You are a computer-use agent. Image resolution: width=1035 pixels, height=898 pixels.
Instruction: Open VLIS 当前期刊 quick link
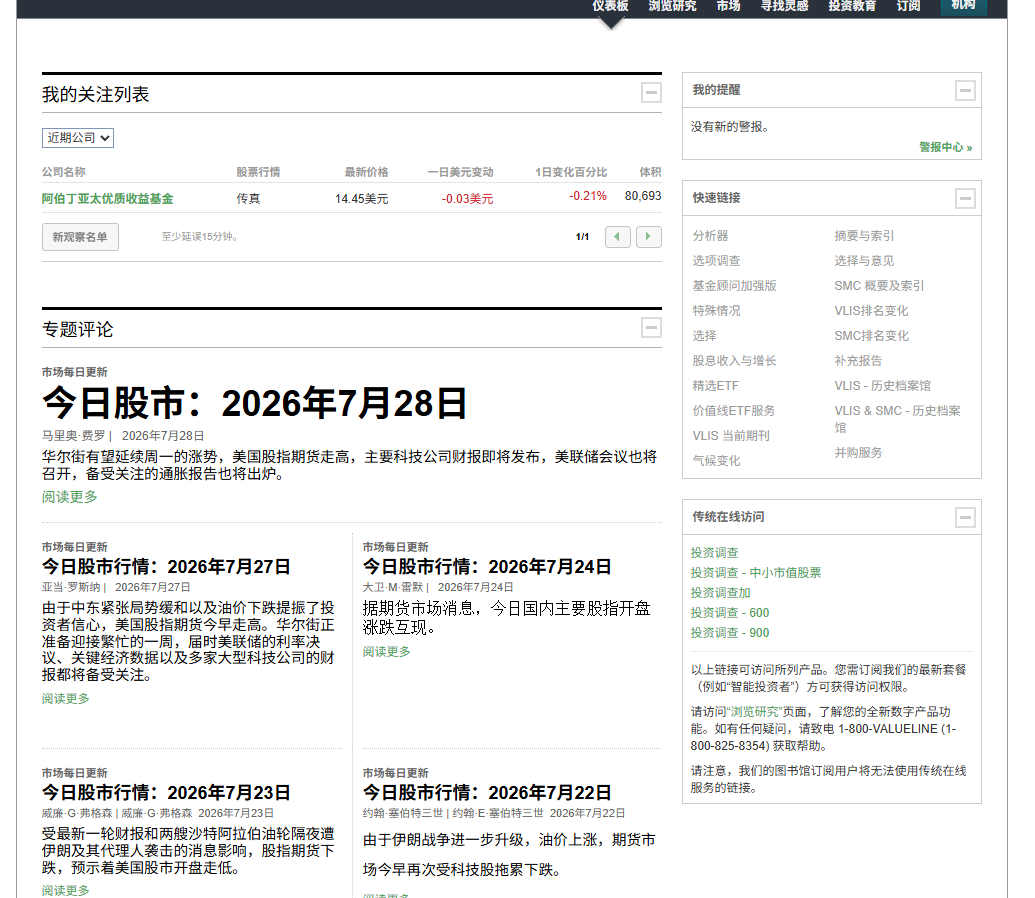(x=731, y=436)
